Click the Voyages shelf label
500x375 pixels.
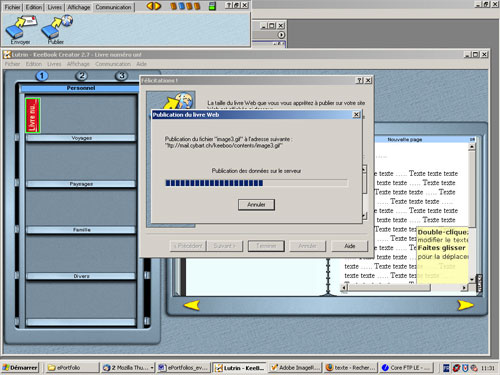coord(81,138)
